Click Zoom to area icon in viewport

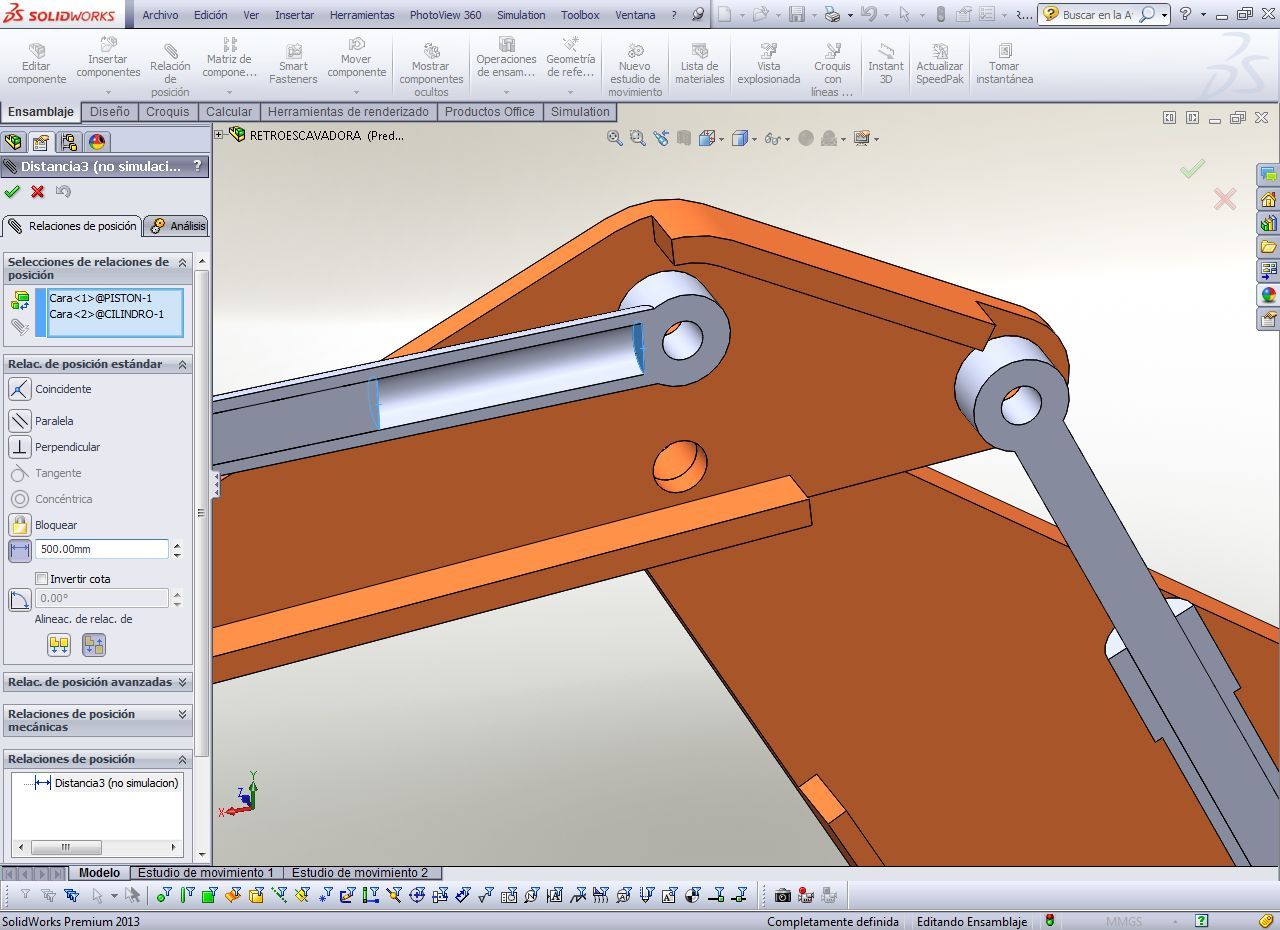coord(638,138)
